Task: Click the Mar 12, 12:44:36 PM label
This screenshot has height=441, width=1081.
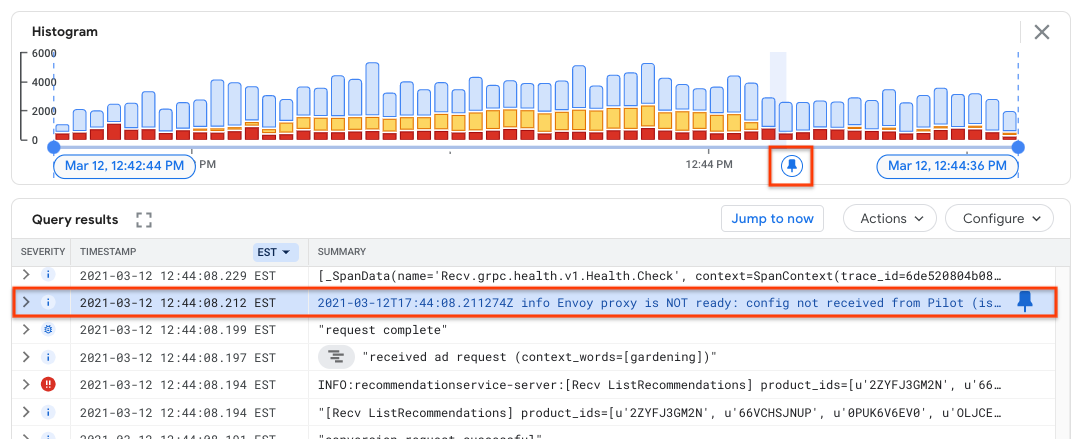Action: coord(947,166)
